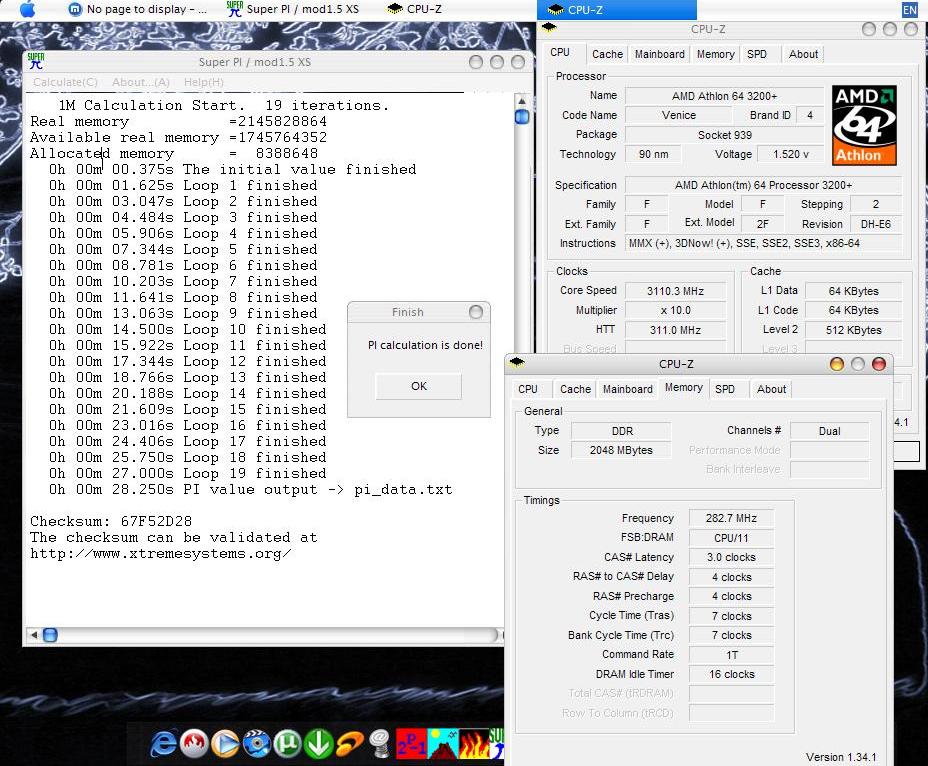Launch the orange headphone JetAudio icon
928x766 pixels.
pyautogui.click(x=349, y=744)
